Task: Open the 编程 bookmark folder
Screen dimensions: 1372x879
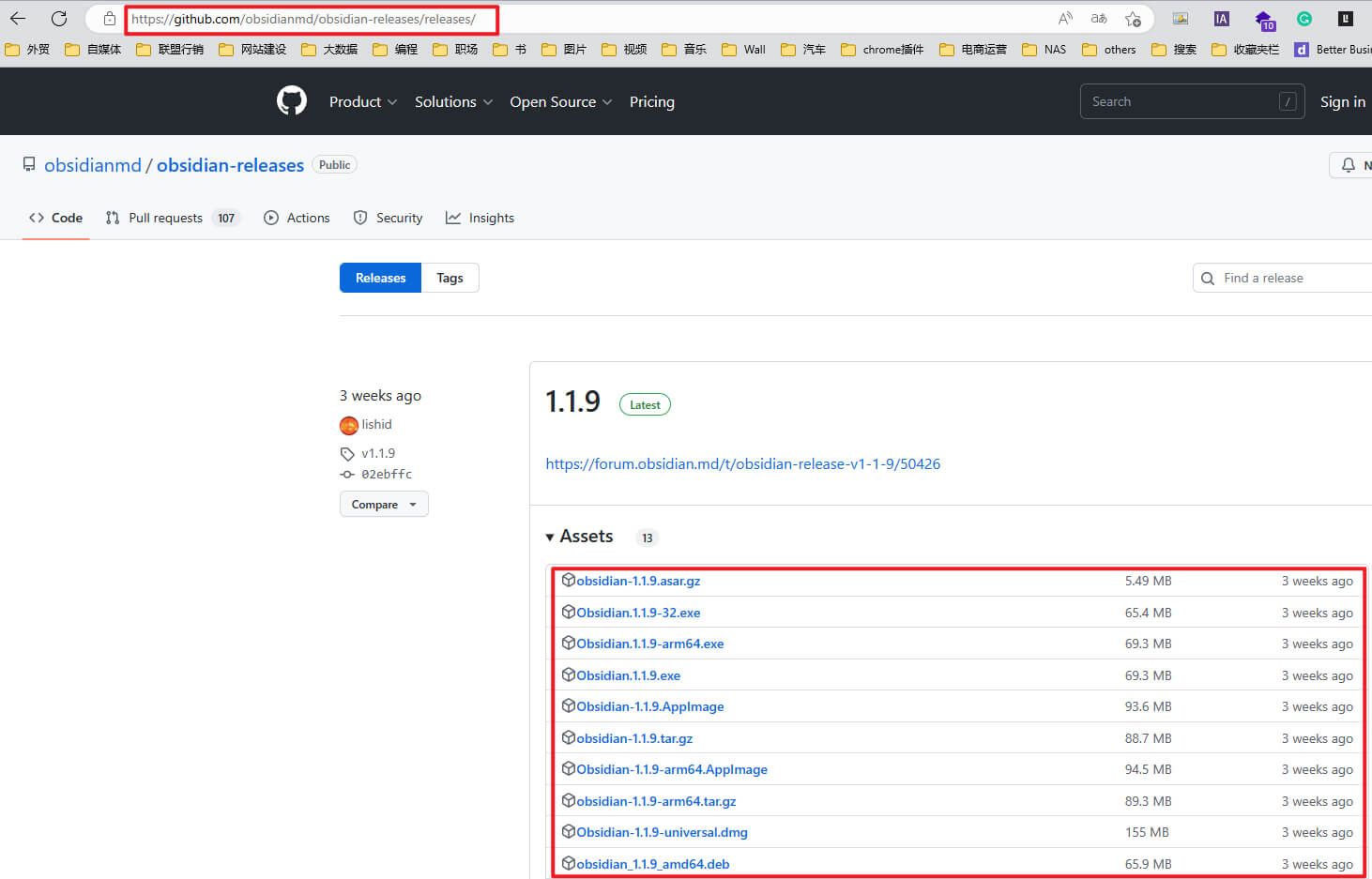Action: pos(396,50)
